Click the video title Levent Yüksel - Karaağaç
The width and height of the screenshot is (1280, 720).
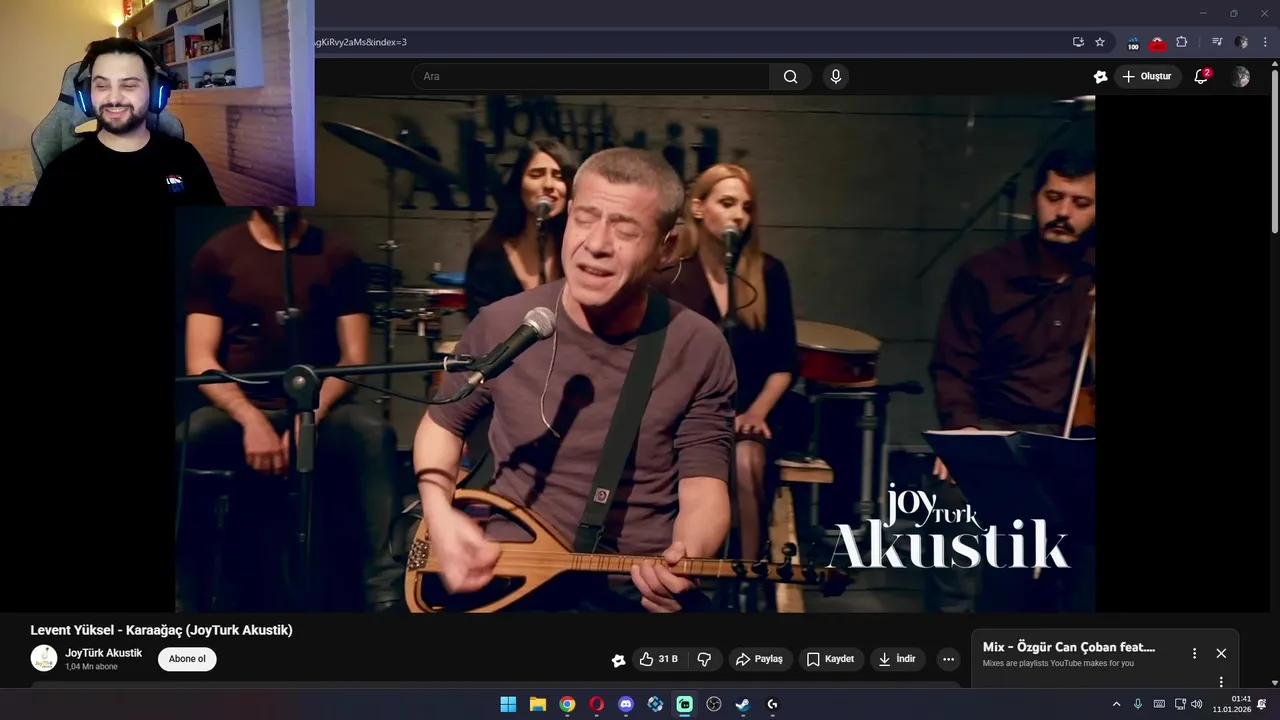pos(162,630)
